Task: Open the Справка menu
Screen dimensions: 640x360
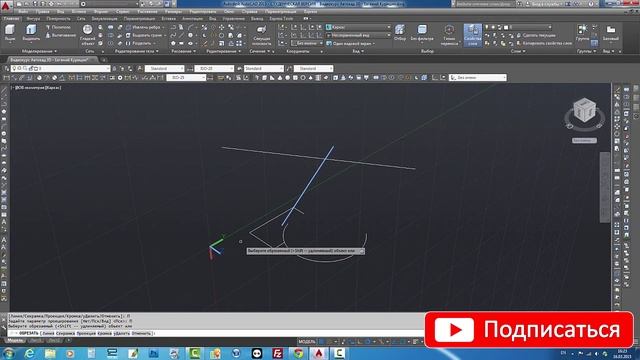Action: click(249, 12)
